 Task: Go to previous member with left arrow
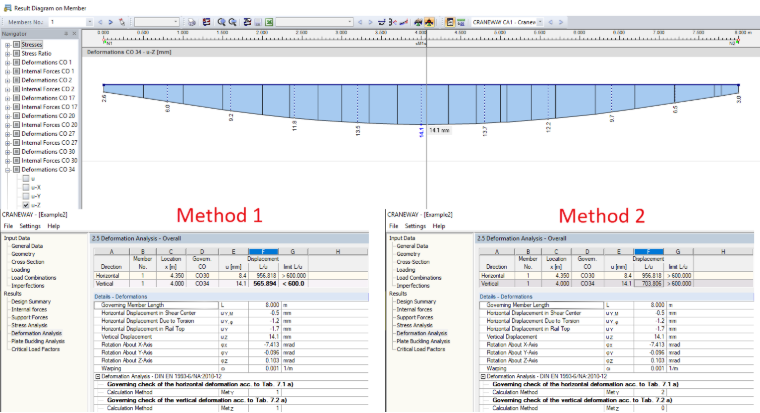tap(100, 22)
